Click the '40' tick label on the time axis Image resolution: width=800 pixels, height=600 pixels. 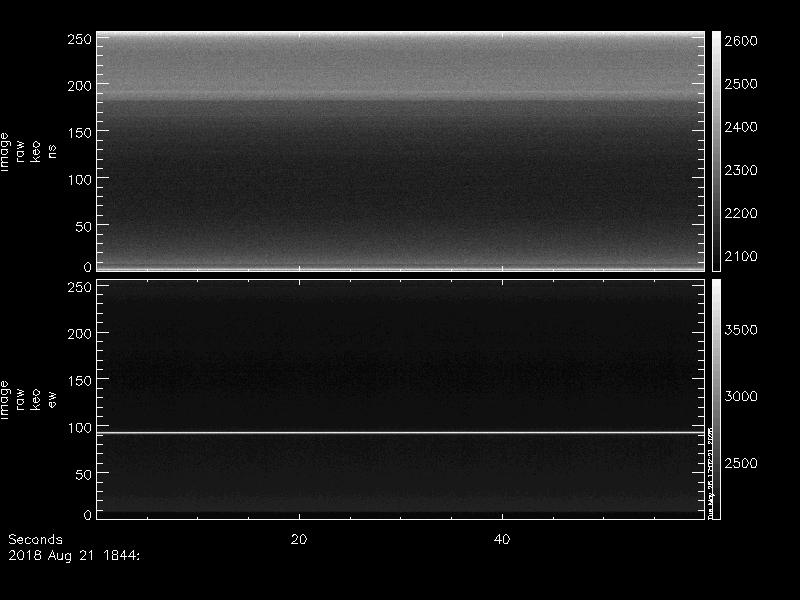coord(502,539)
